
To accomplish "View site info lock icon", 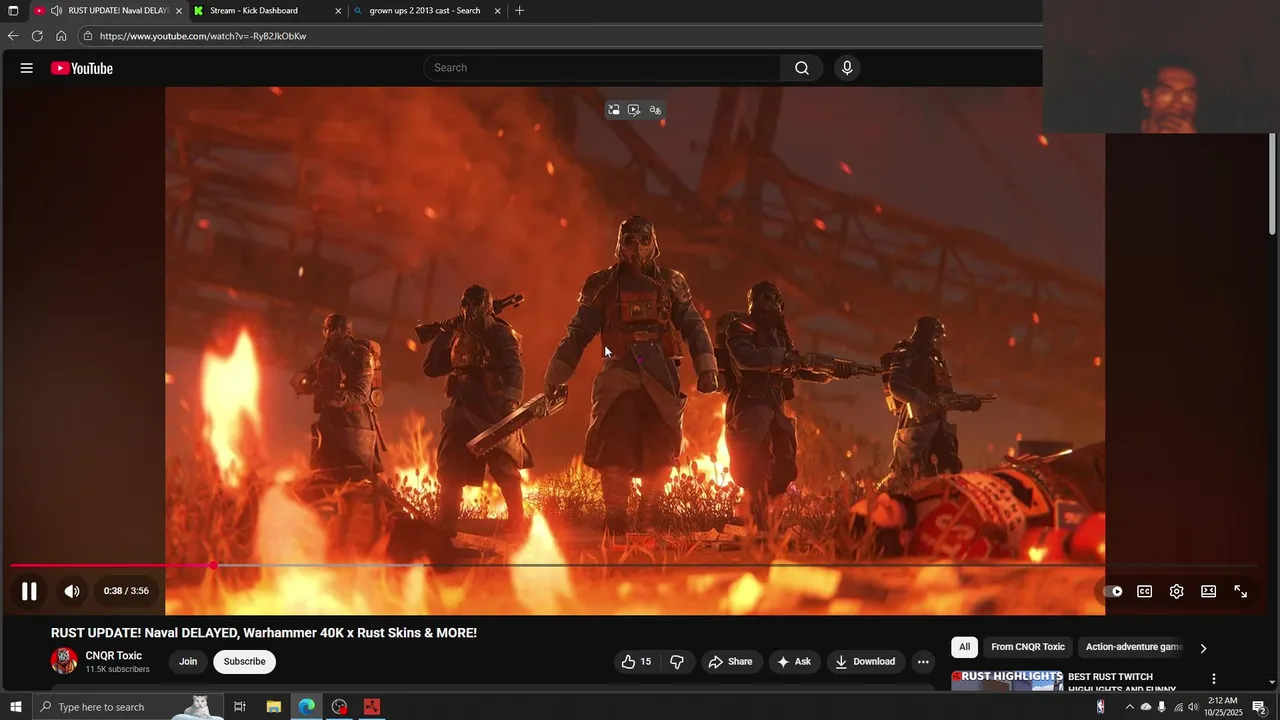I will tap(88, 36).
